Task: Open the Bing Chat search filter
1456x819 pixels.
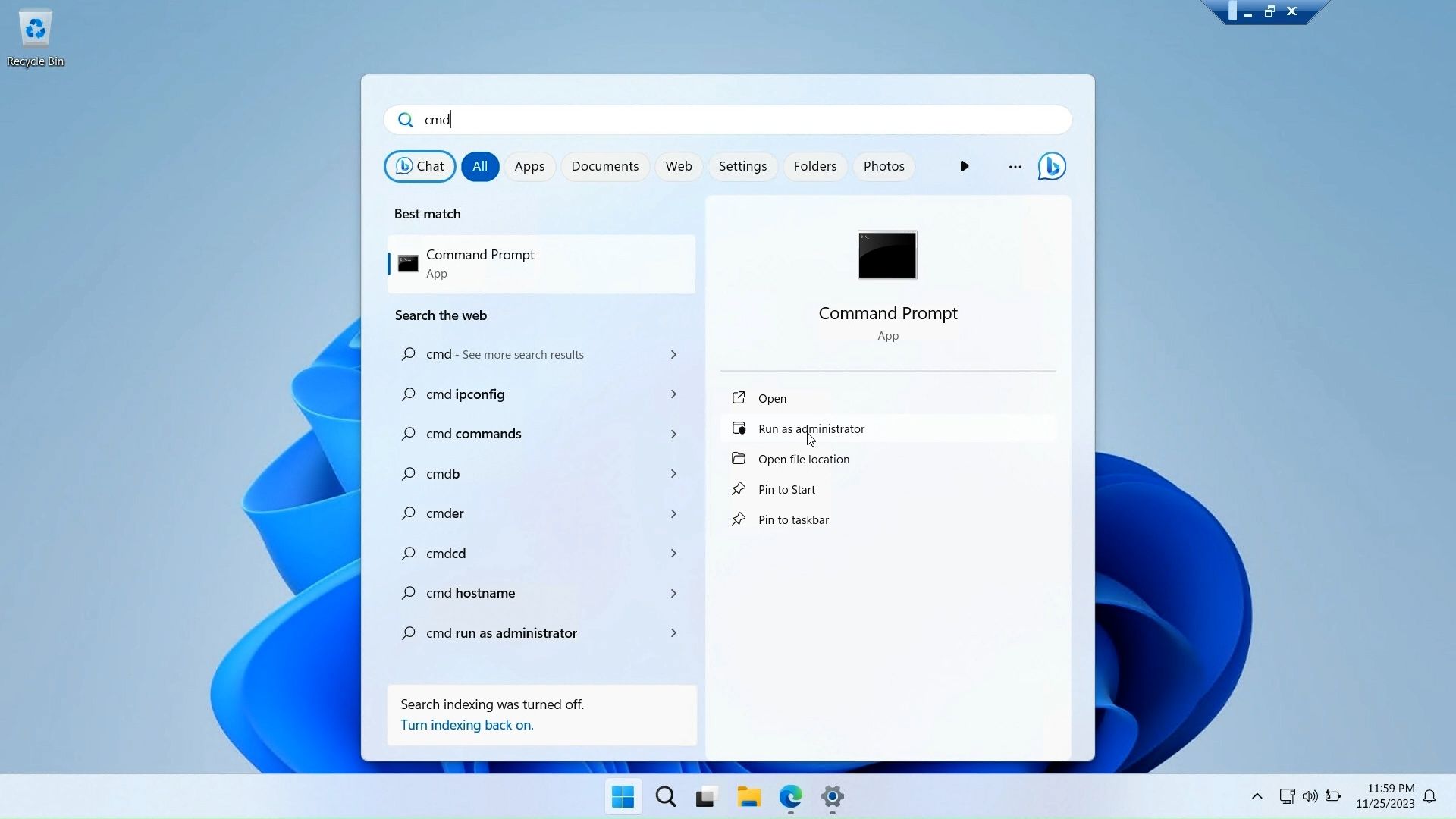Action: coord(419,166)
